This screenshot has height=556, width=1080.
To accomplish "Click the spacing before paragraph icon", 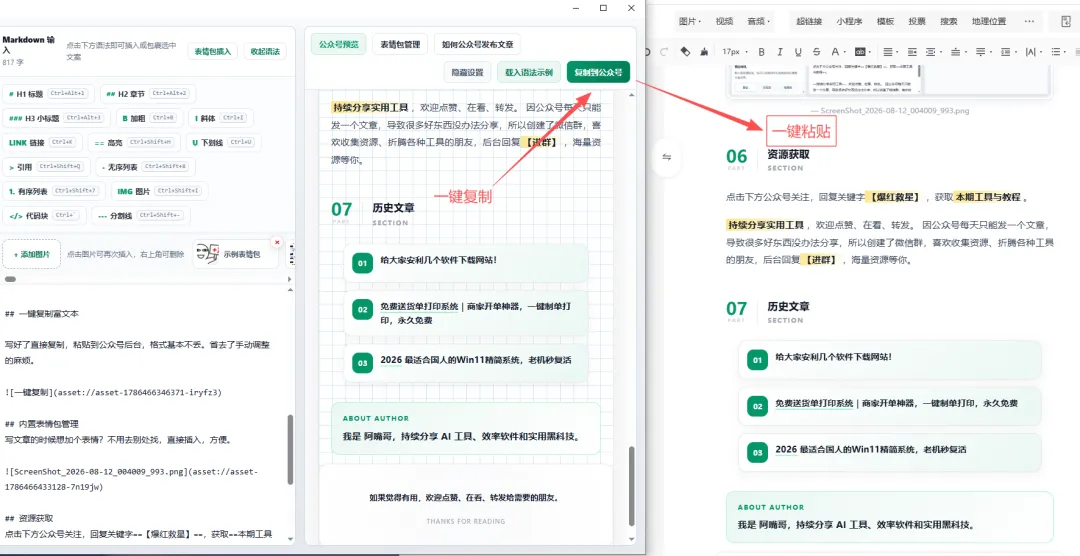I will 956,52.
